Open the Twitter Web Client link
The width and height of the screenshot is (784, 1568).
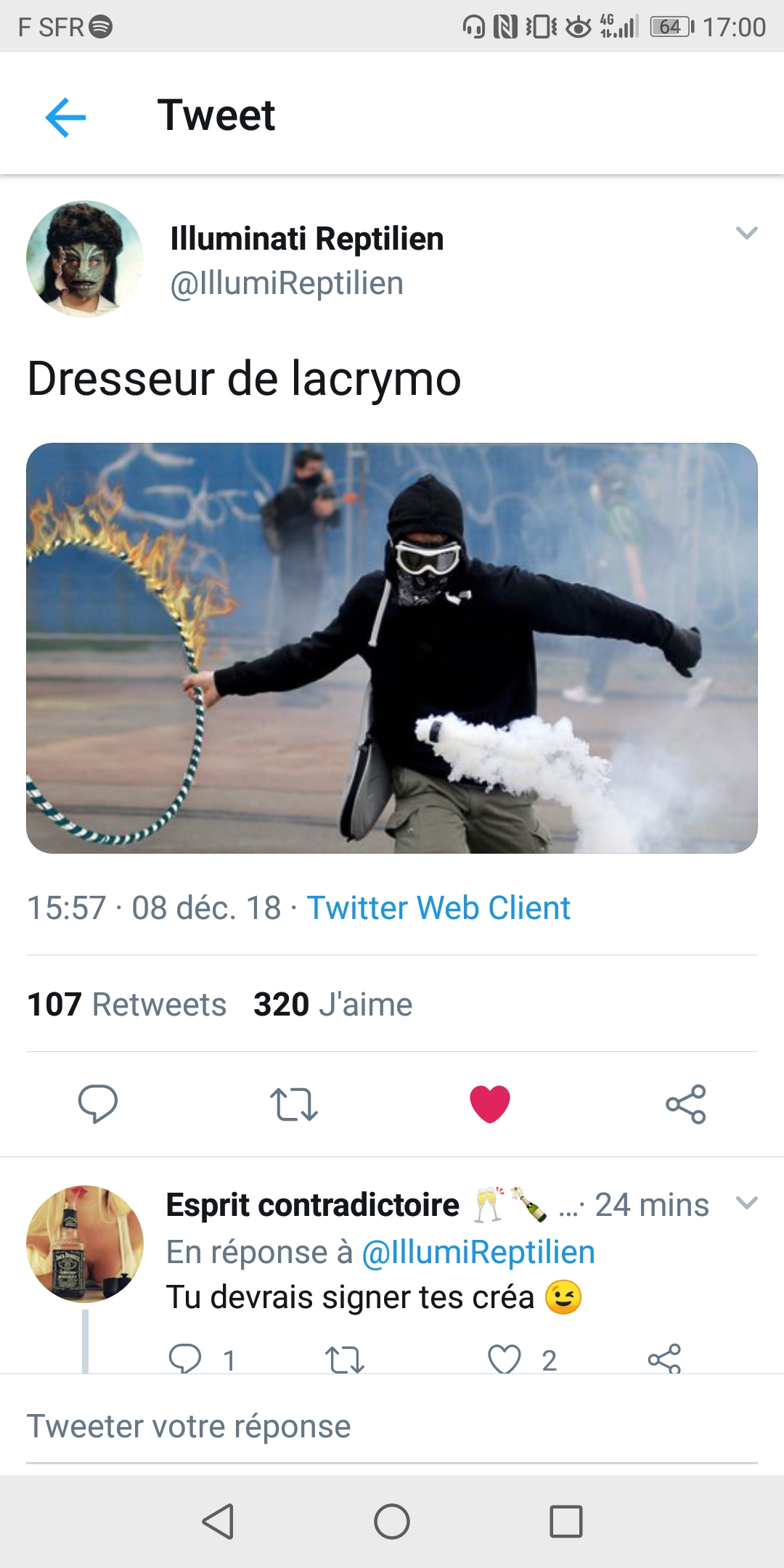click(438, 908)
